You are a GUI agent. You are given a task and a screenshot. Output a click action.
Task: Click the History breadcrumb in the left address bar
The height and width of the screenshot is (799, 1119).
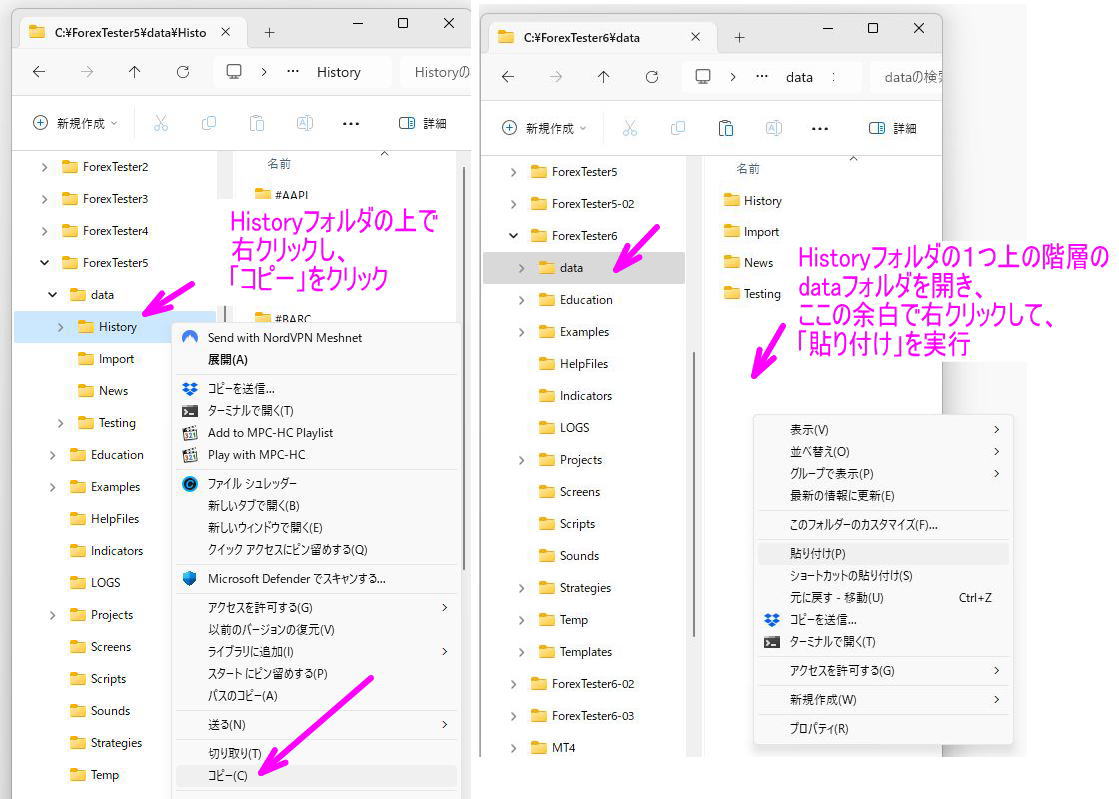click(x=339, y=72)
